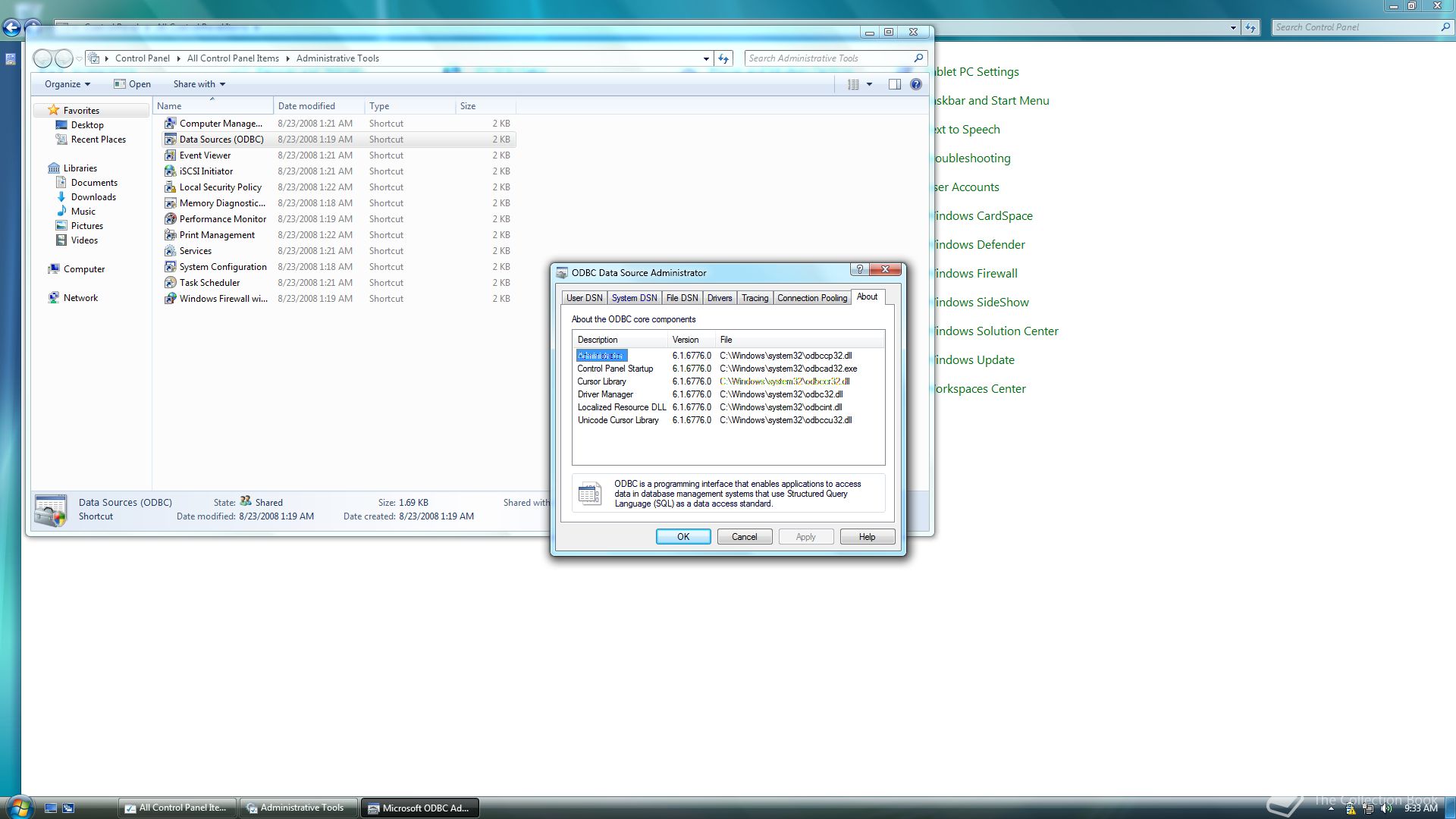This screenshot has height=819, width=1456.
Task: Select Network in navigation pane
Action: 80,298
